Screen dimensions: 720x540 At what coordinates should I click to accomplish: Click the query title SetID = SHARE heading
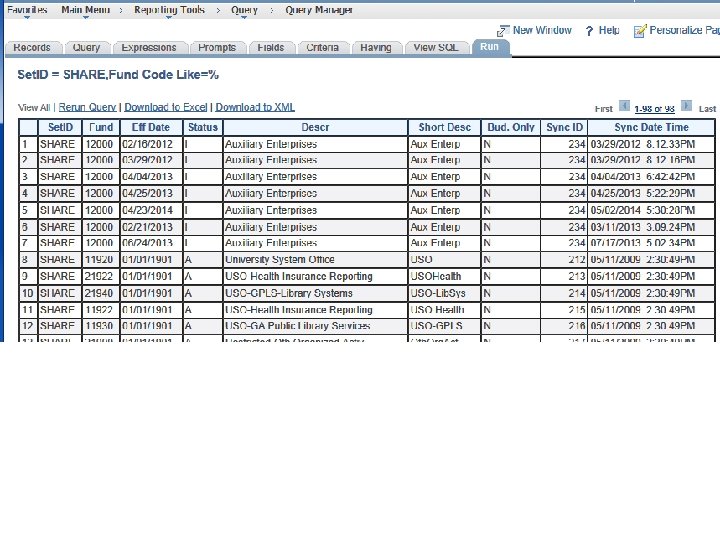point(118,75)
